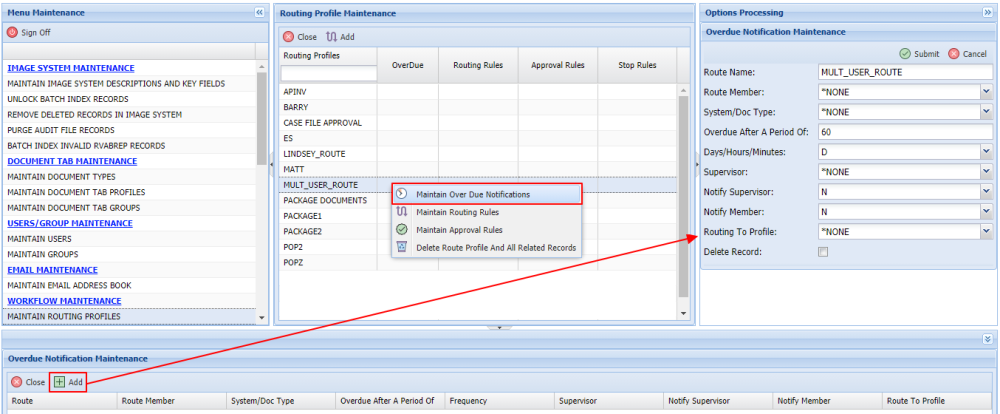Close the Routing Profile Maintenance panel
The width and height of the screenshot is (1000, 414).
pos(300,37)
